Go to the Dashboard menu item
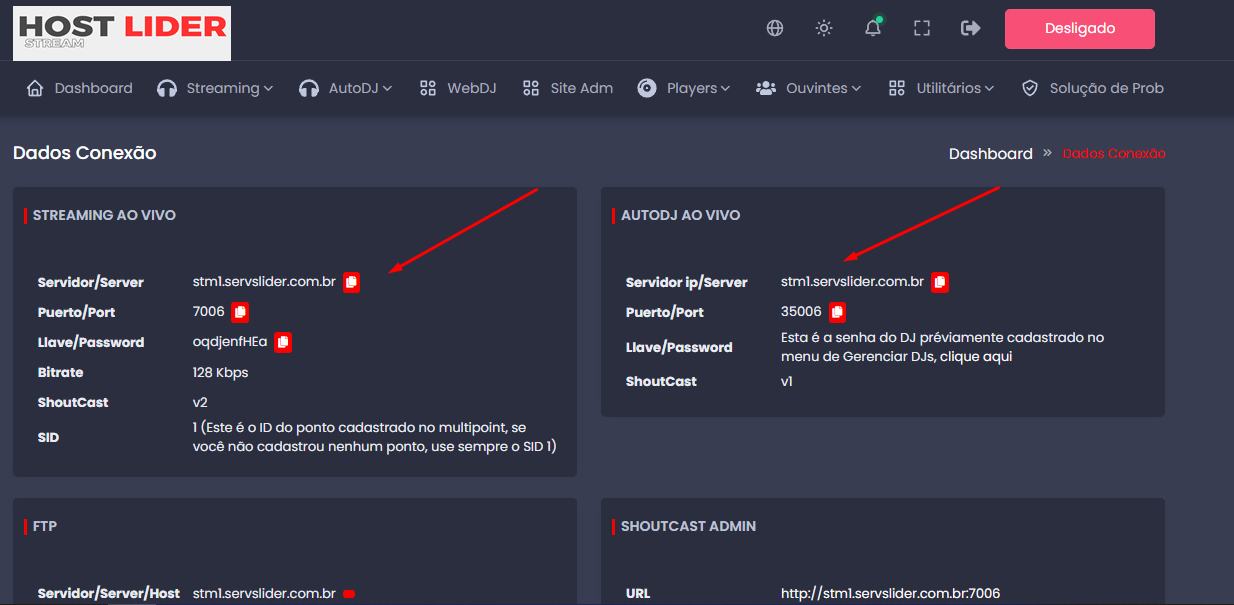 79,88
